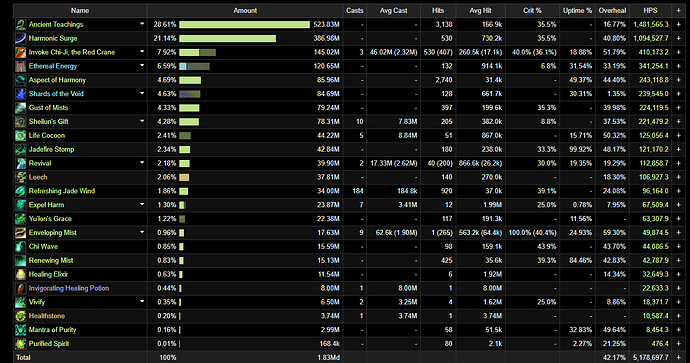
Task: Click the Ethereal Energy spell icon
Action: (x=21, y=66)
